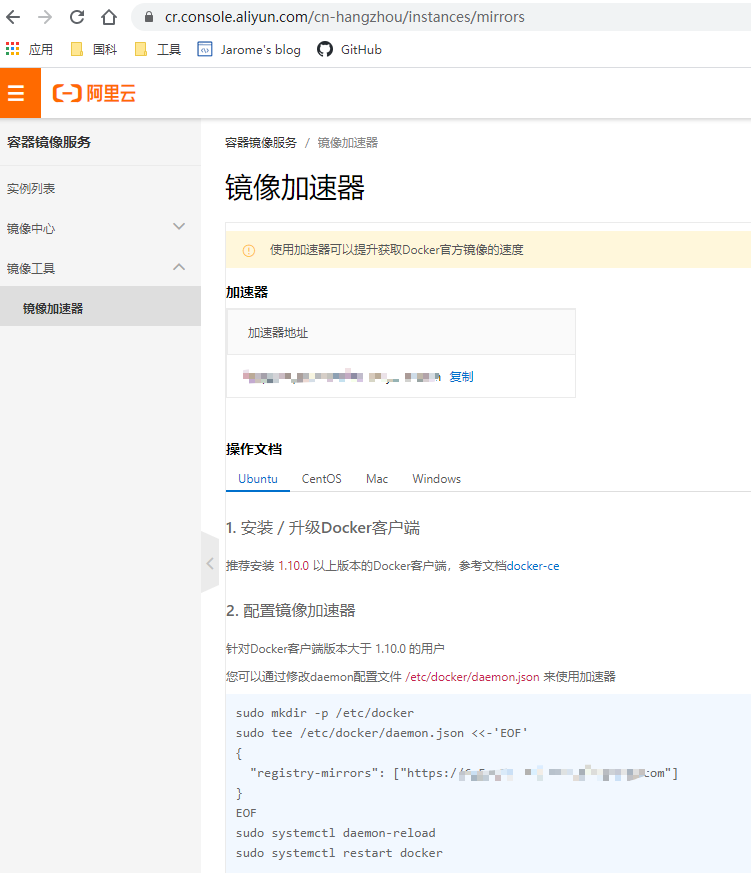The height and width of the screenshot is (873, 751).
Task: Select the Windows documentation tab
Action: [x=436, y=479]
